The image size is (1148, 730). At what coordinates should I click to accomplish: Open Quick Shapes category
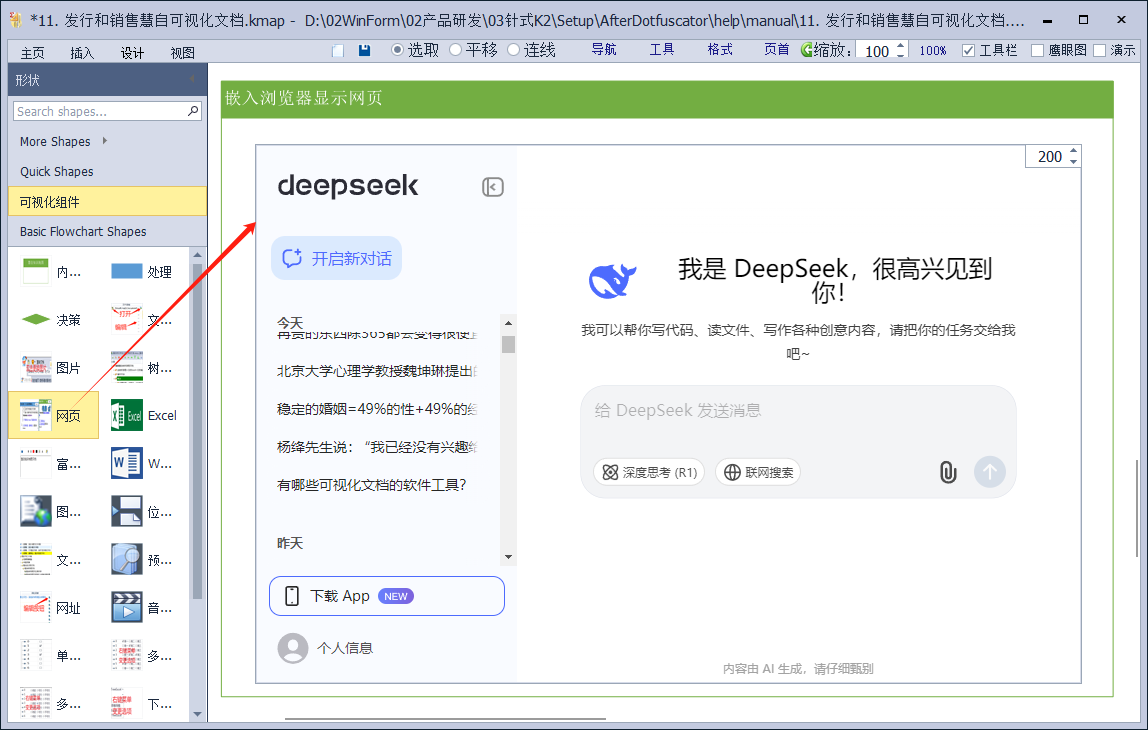coord(108,171)
